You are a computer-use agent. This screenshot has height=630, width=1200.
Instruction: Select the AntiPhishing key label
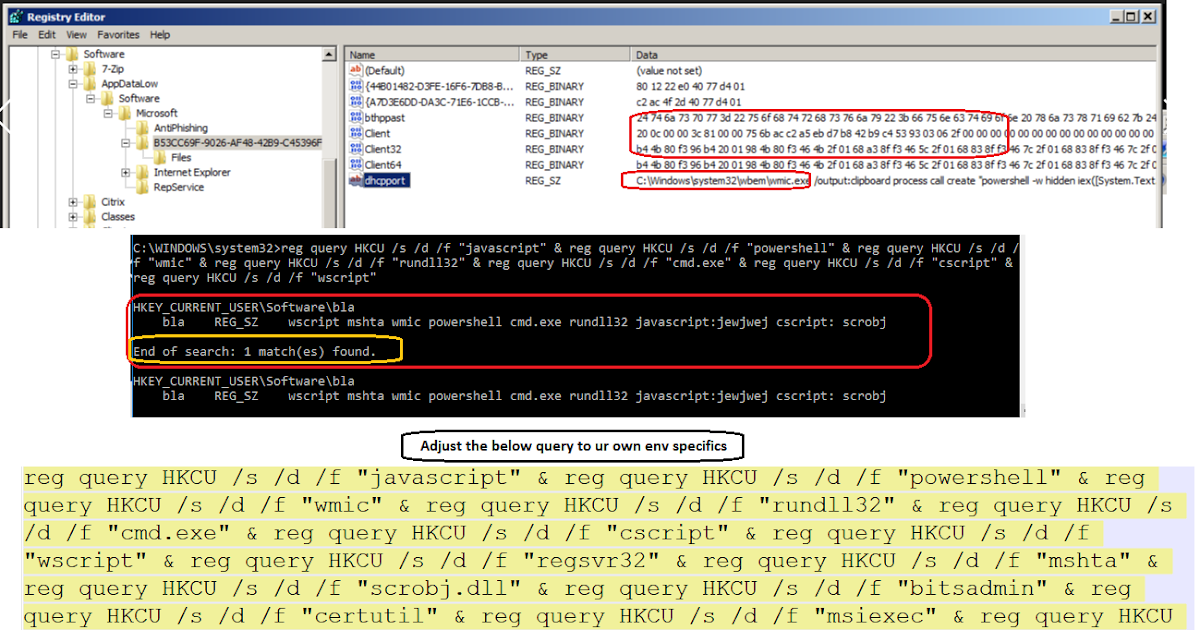click(x=181, y=128)
